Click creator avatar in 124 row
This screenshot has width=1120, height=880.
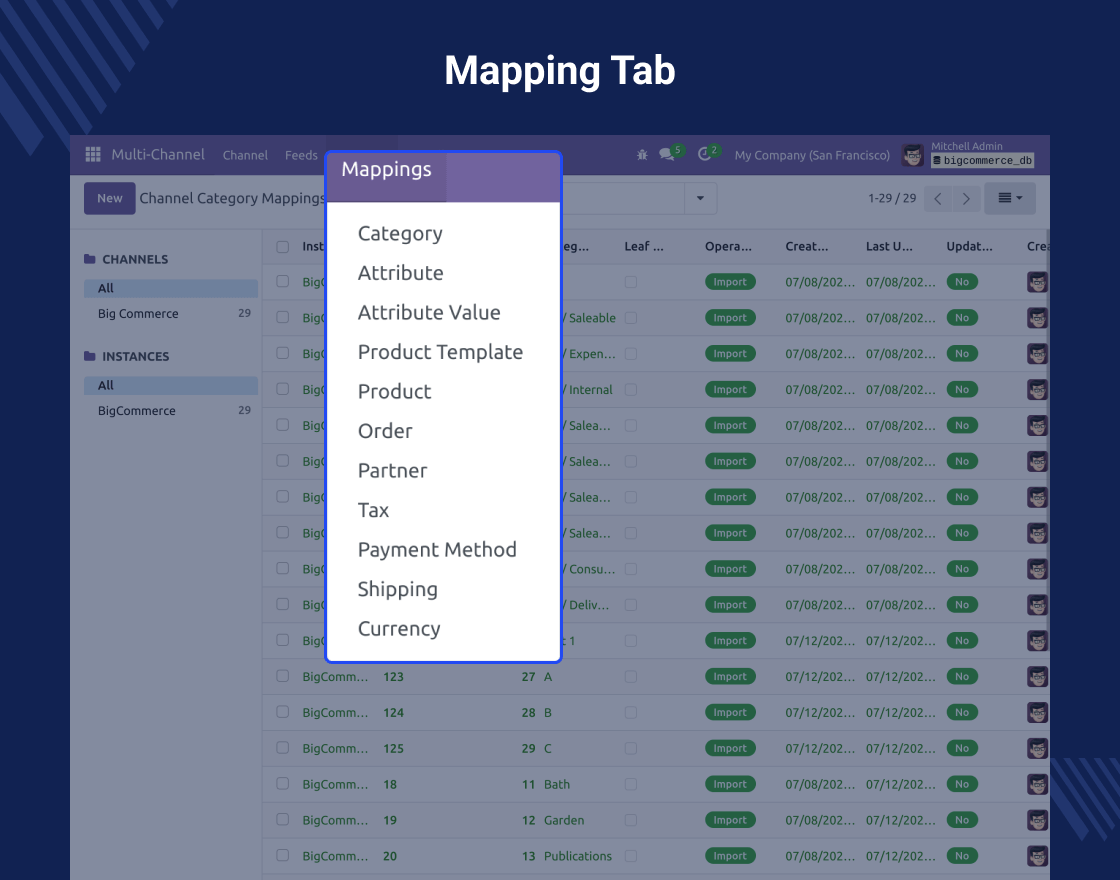point(1037,712)
